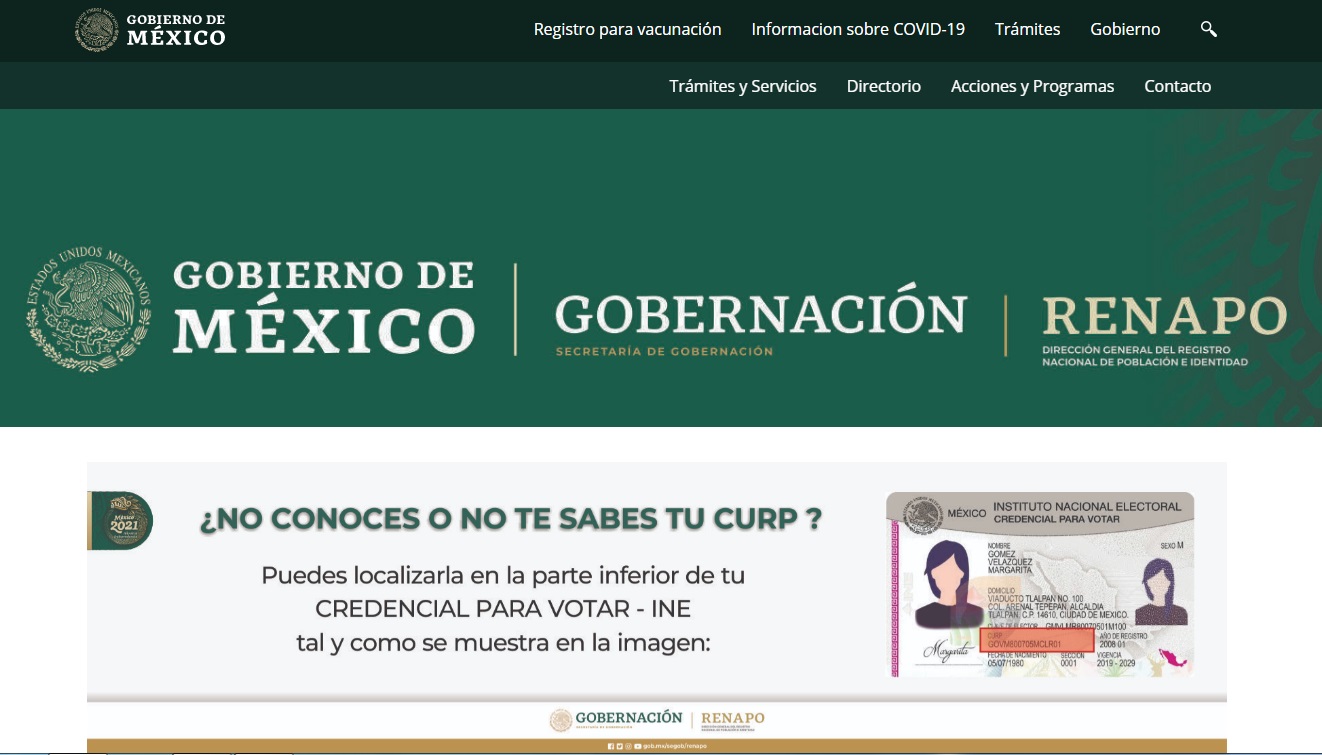
Task: Navigate to Trámites y Servicios
Action: (x=743, y=86)
